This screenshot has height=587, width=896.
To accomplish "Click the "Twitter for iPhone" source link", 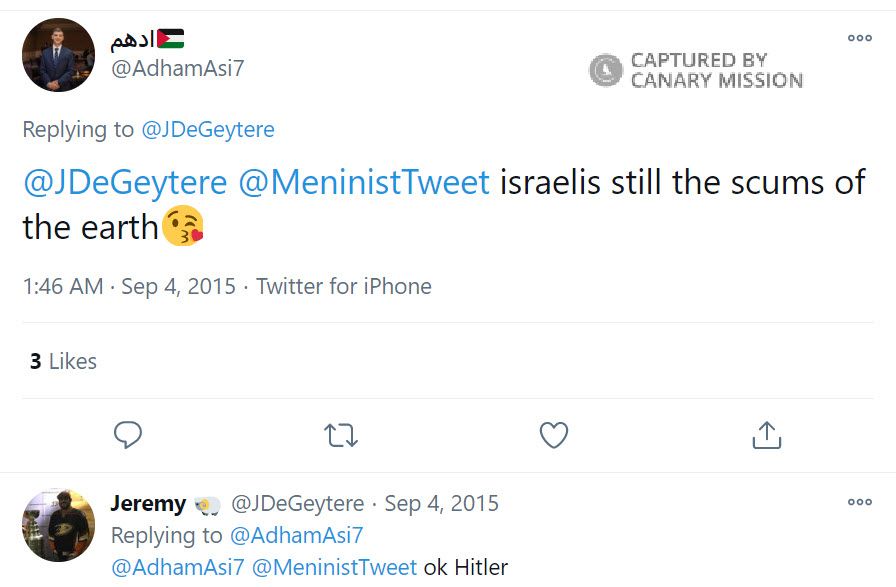I will click(x=343, y=286).
